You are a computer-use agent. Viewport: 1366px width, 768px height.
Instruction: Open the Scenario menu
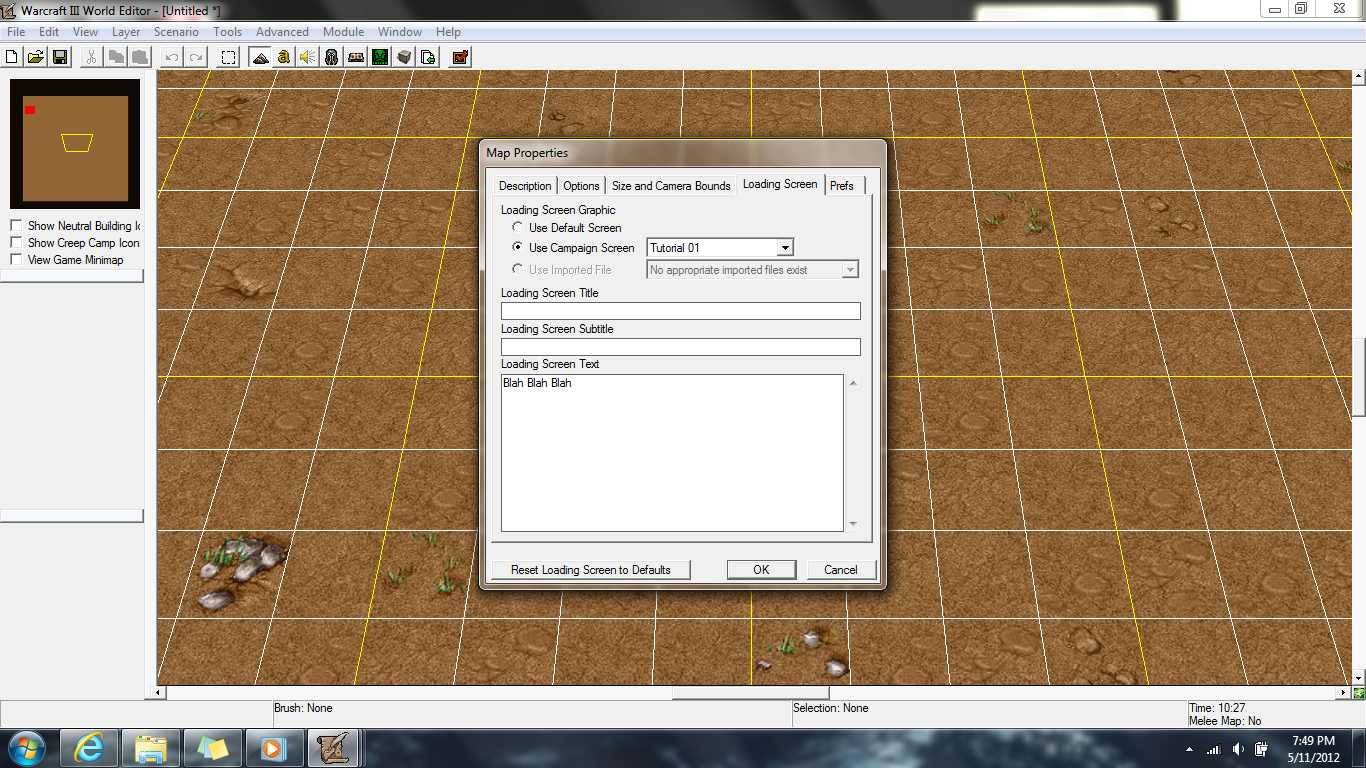pyautogui.click(x=176, y=32)
